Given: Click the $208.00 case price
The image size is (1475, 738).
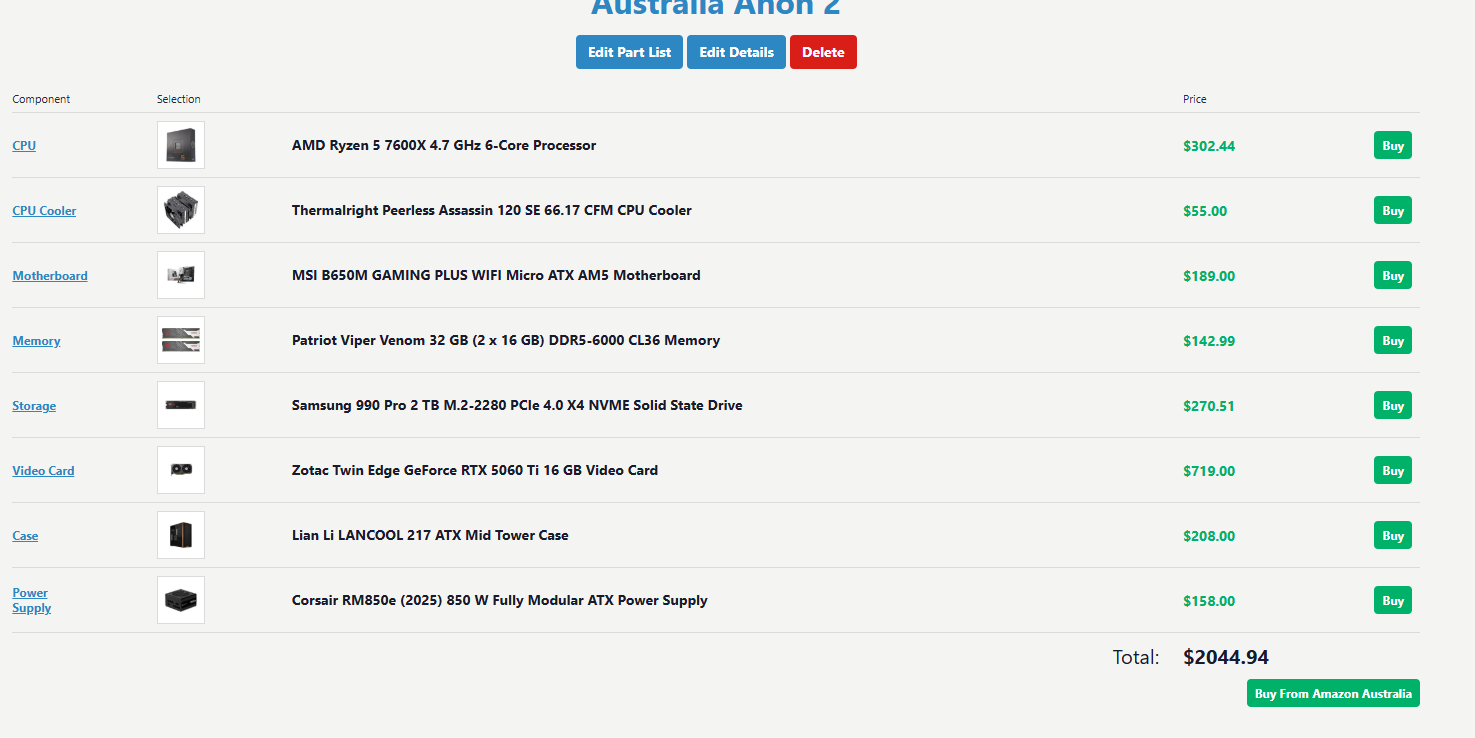Looking at the screenshot, I should point(1209,536).
